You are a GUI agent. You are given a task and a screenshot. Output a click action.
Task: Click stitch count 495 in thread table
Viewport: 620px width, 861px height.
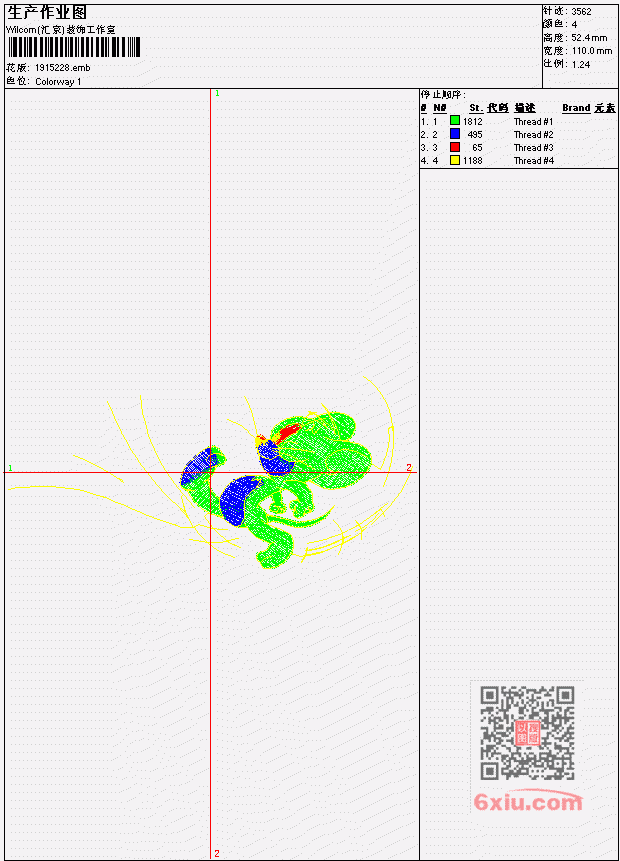coord(475,135)
